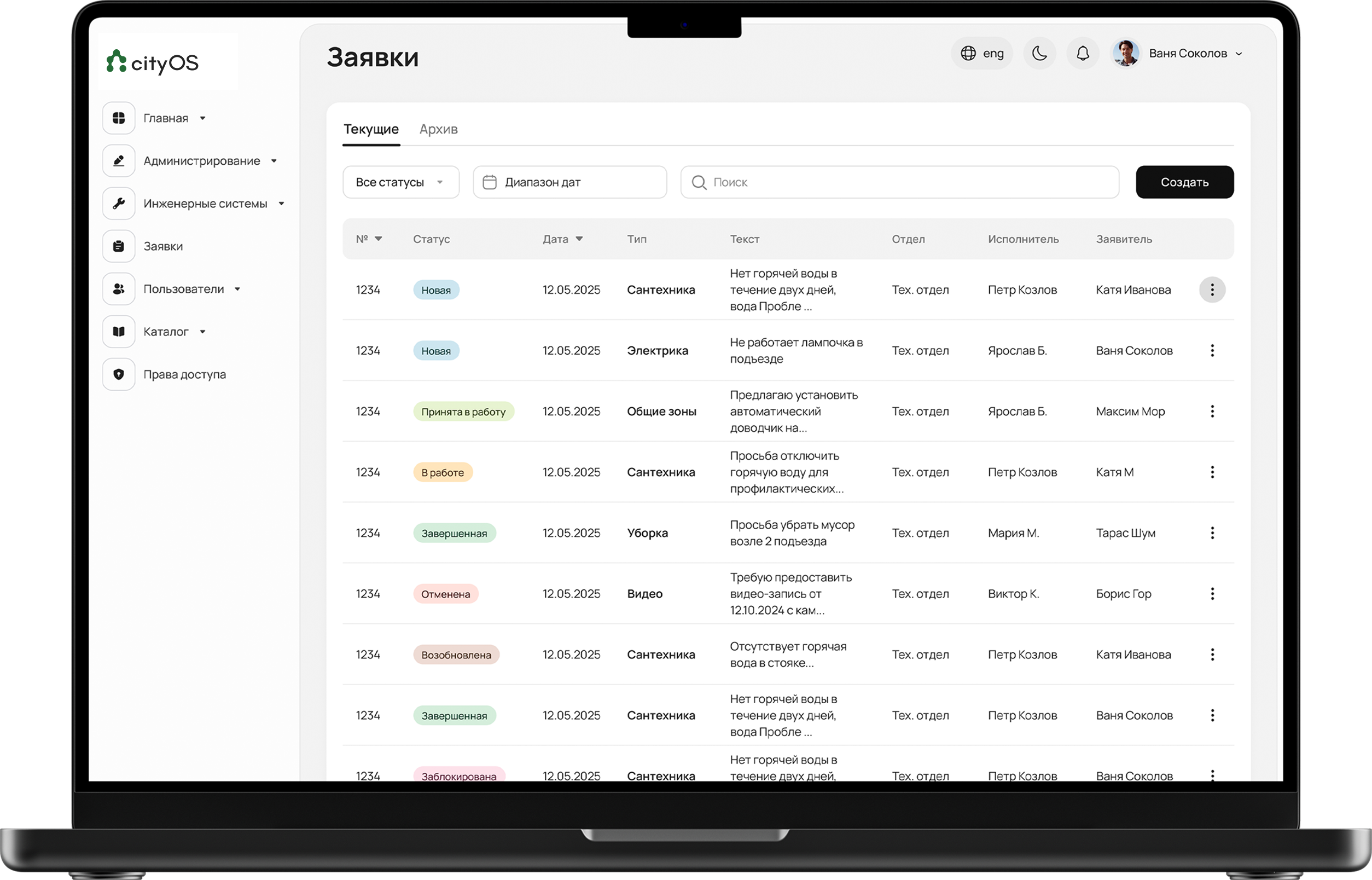Image resolution: width=1372 pixels, height=880 pixels.
Task: Click 'Тарас Шум' applicant cell
Action: pyautogui.click(x=1125, y=533)
